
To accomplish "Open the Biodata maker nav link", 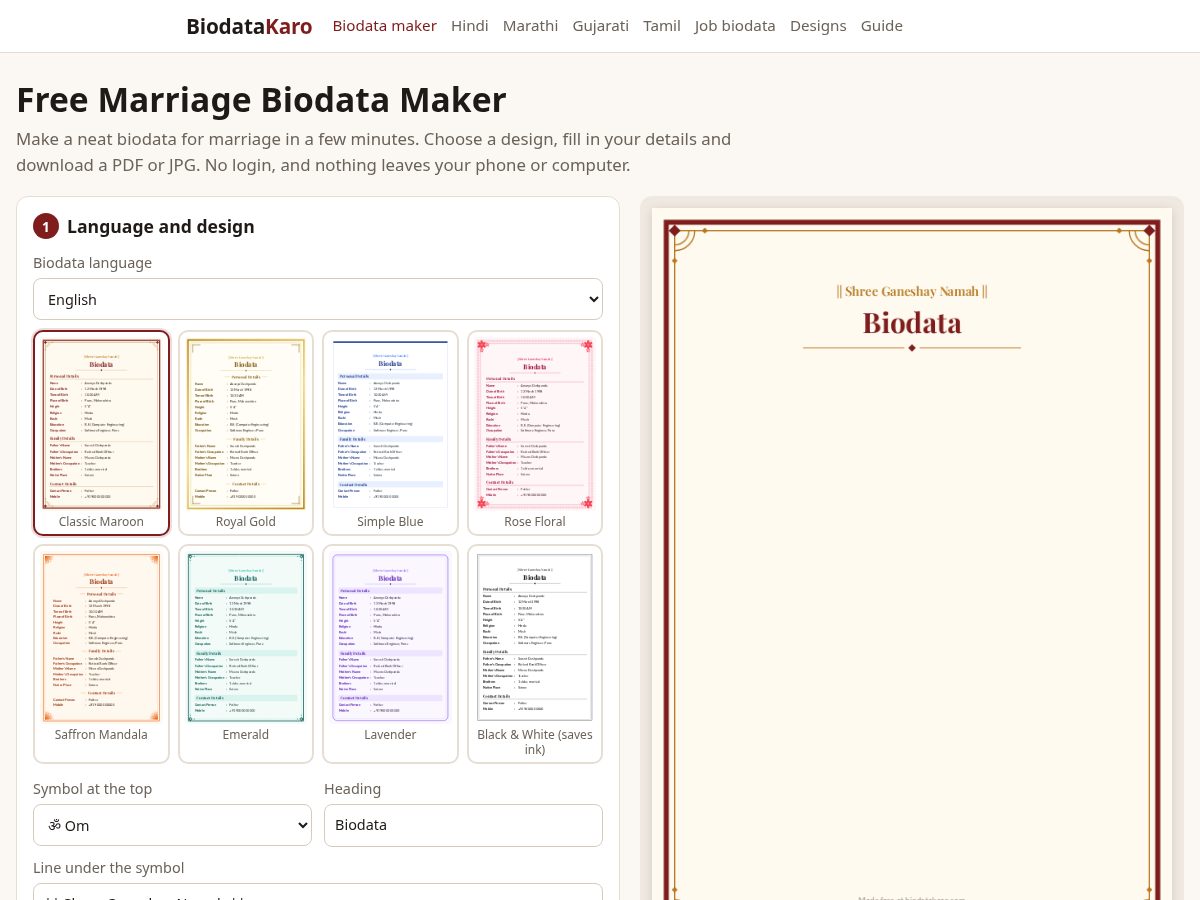I will tap(384, 26).
